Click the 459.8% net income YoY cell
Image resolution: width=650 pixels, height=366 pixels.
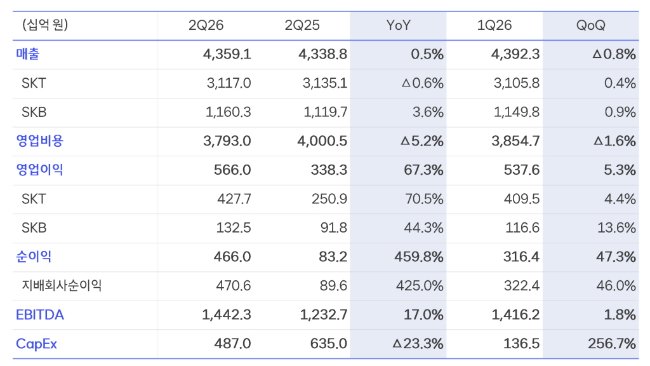419,257
